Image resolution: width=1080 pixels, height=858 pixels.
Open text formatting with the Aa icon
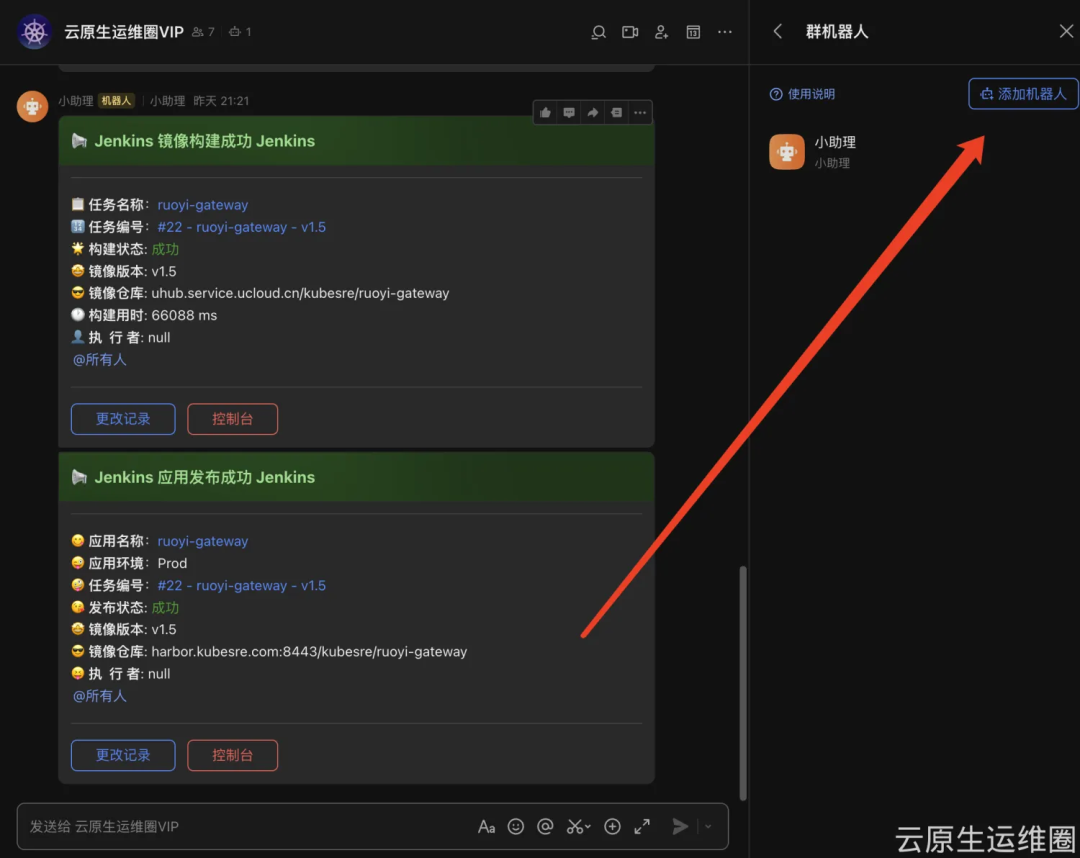click(486, 826)
